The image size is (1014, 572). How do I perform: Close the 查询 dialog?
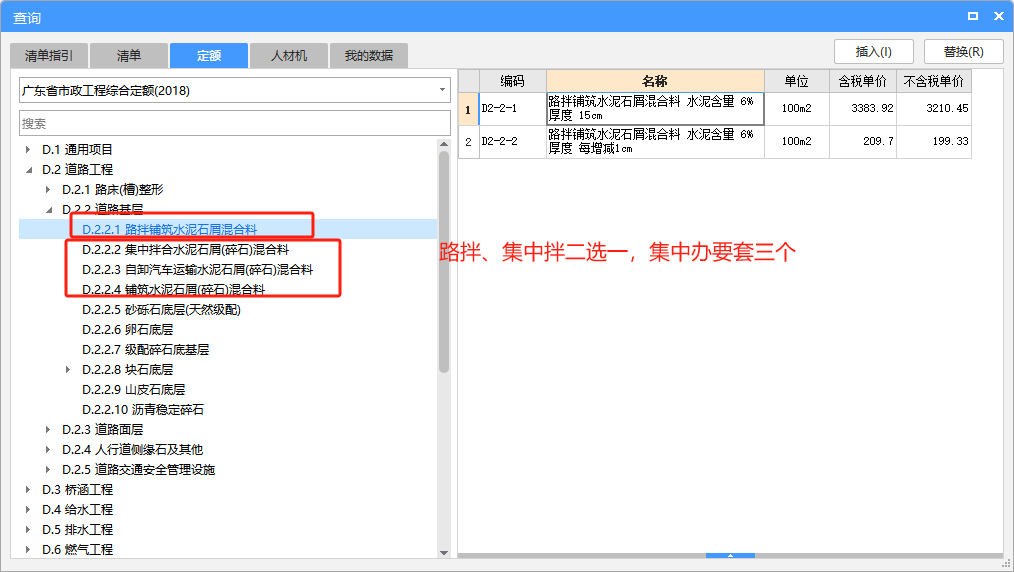click(x=998, y=16)
